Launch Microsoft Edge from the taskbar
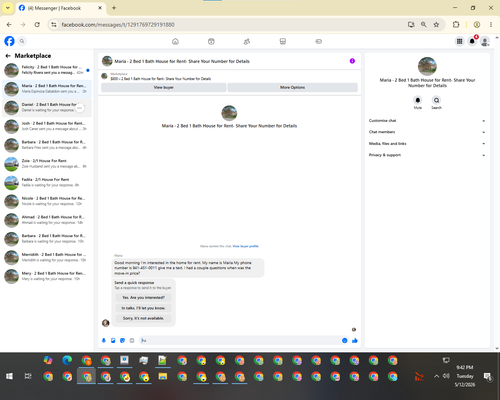The image size is (500, 400). click(67, 360)
